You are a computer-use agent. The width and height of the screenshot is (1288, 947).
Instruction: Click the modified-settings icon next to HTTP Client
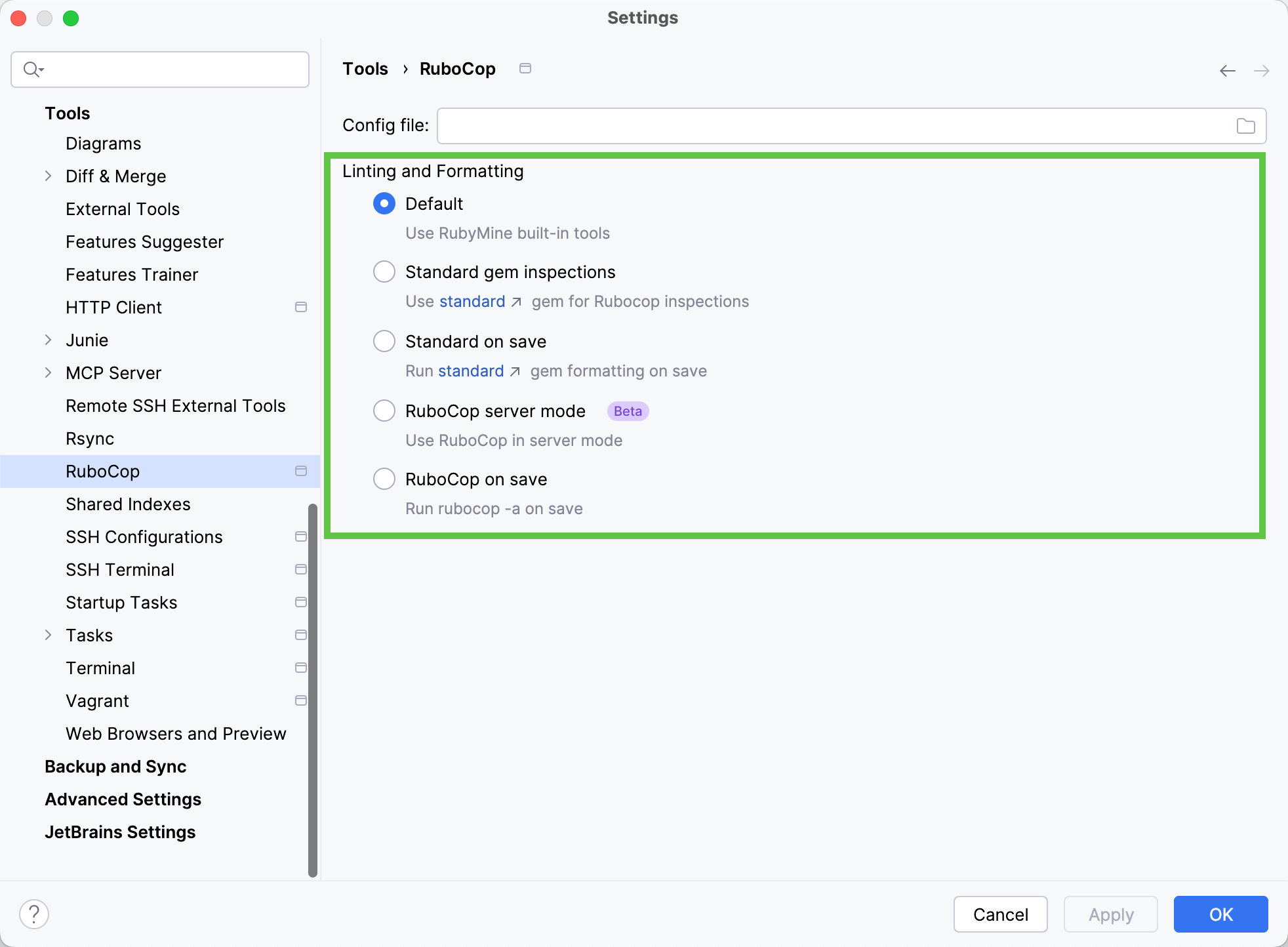tap(301, 306)
